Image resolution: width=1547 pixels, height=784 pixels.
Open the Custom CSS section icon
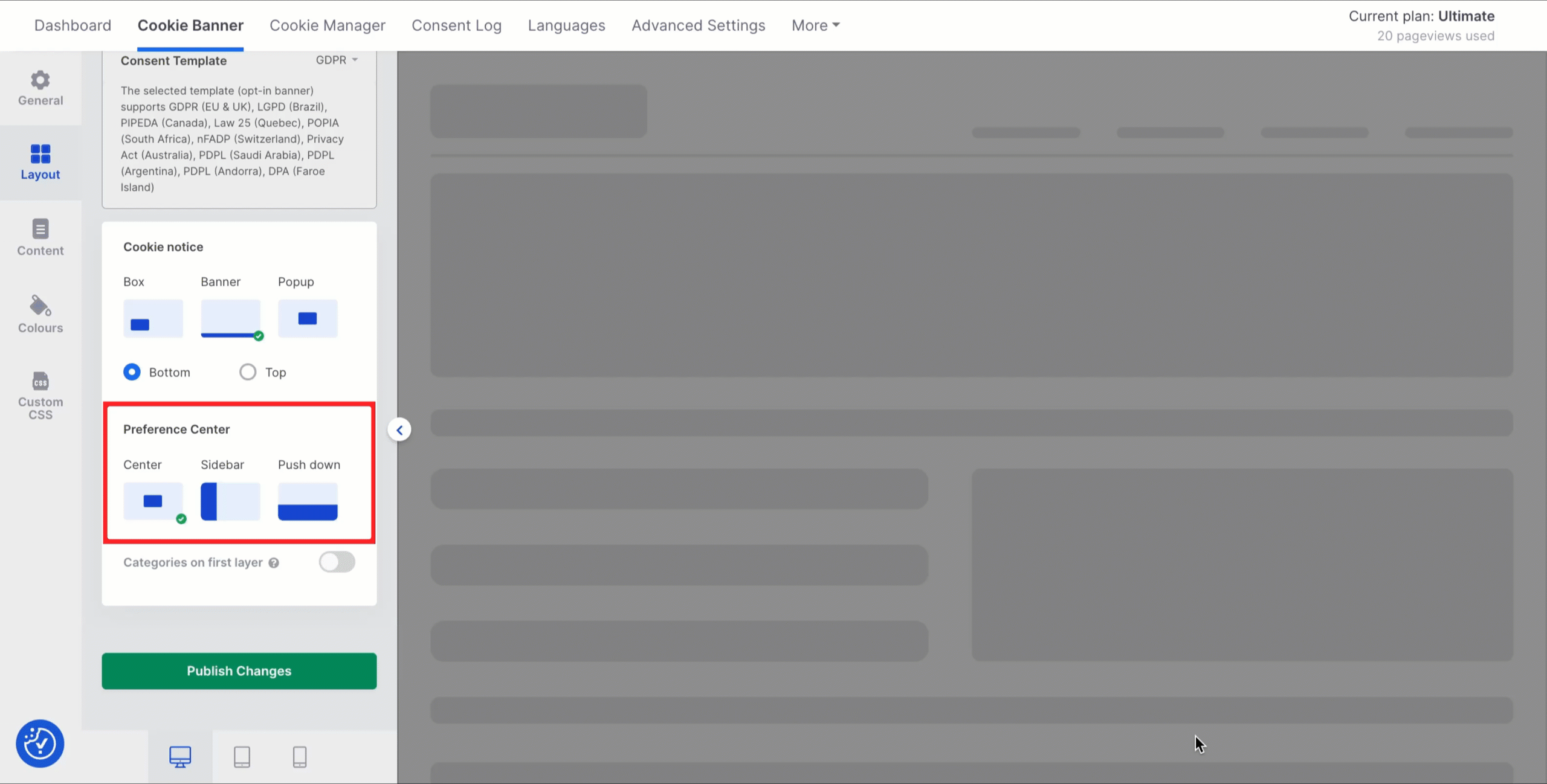(40, 394)
